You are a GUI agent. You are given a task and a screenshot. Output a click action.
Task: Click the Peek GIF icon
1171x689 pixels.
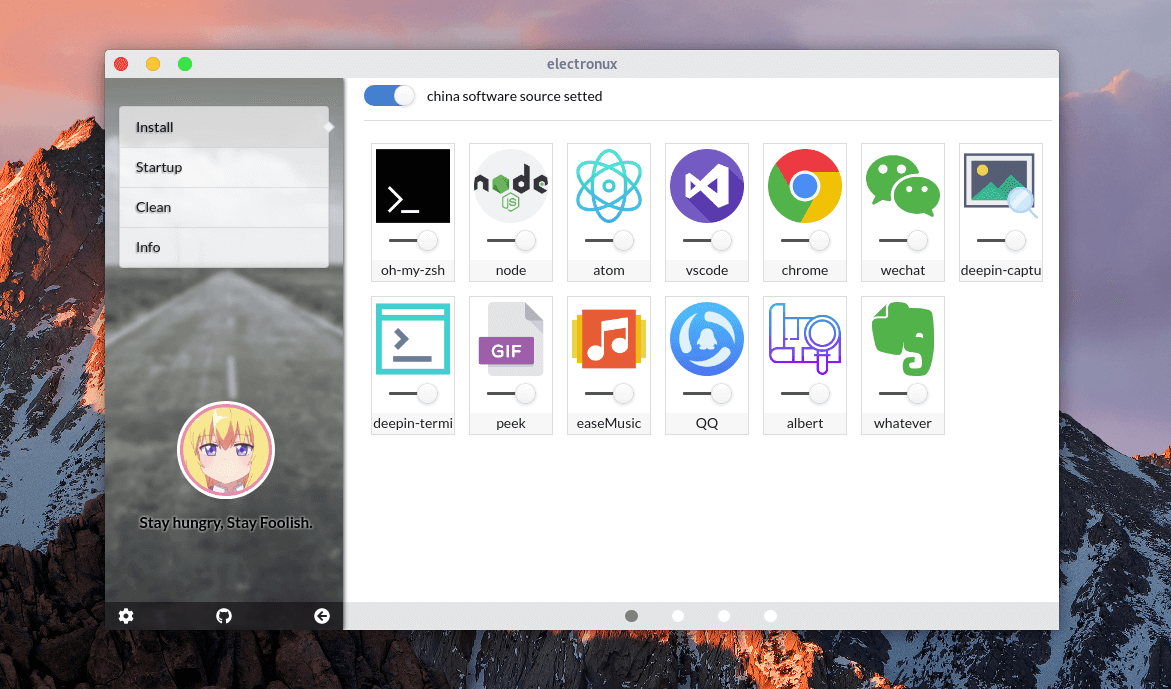tap(510, 339)
